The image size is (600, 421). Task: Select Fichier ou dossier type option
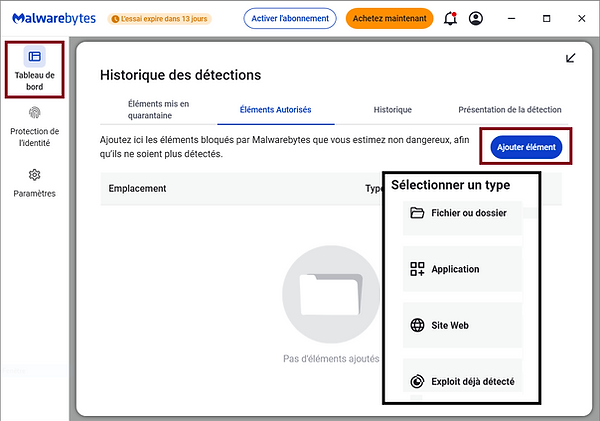(462, 218)
